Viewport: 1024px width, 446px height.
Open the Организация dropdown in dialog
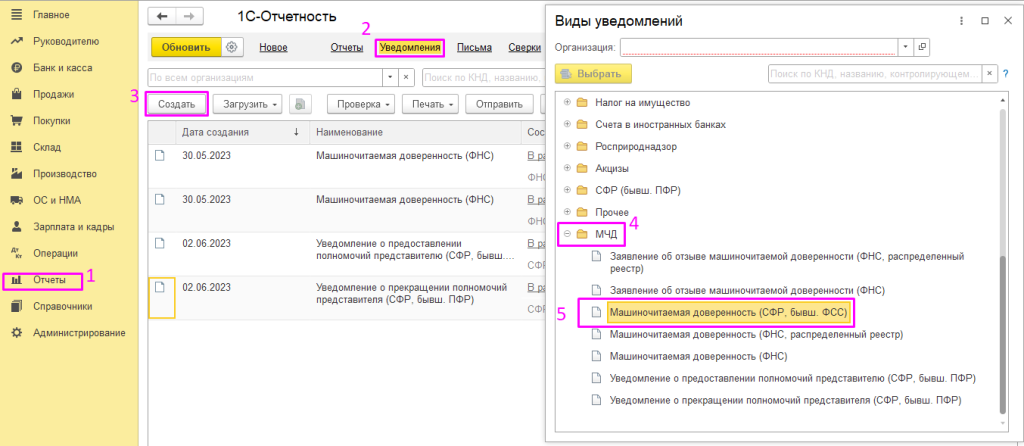coord(906,47)
